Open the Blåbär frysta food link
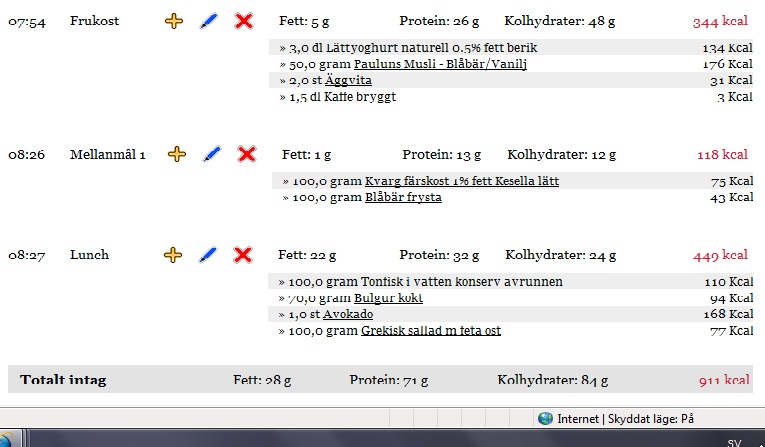Viewport: 765px width, 447px height. coord(402,197)
